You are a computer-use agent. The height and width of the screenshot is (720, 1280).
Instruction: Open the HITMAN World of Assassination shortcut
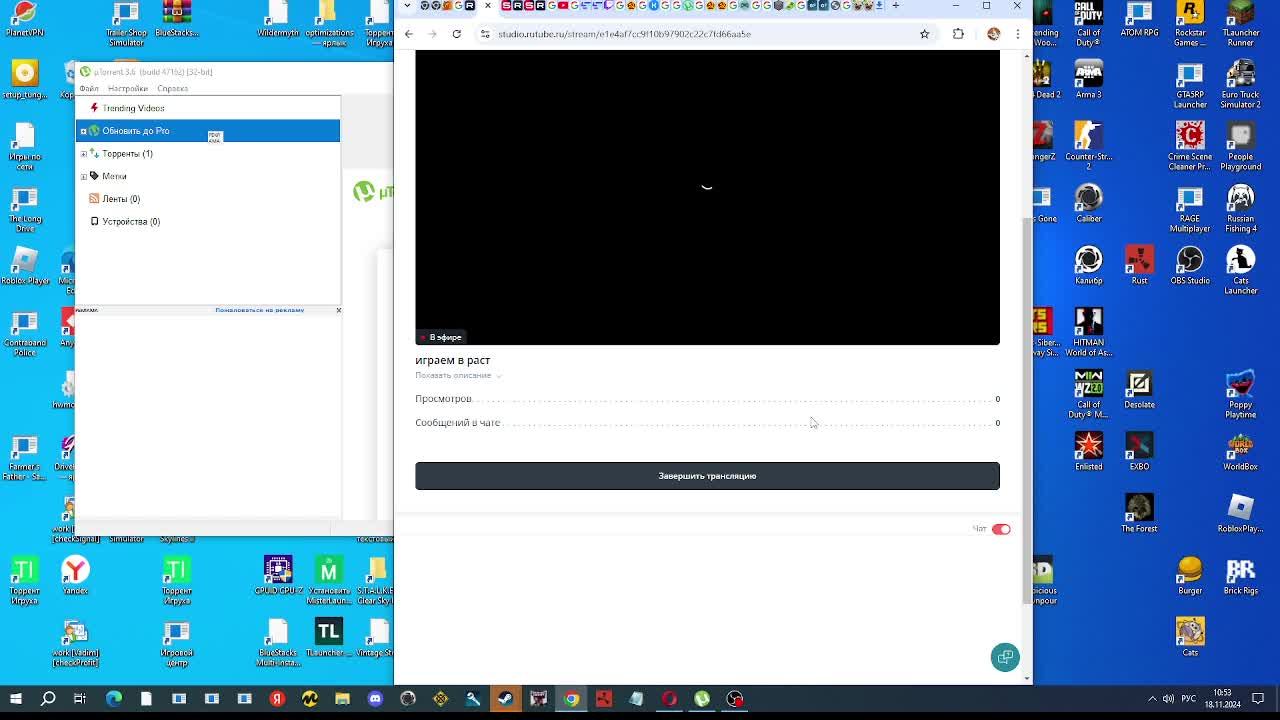coord(1089,331)
